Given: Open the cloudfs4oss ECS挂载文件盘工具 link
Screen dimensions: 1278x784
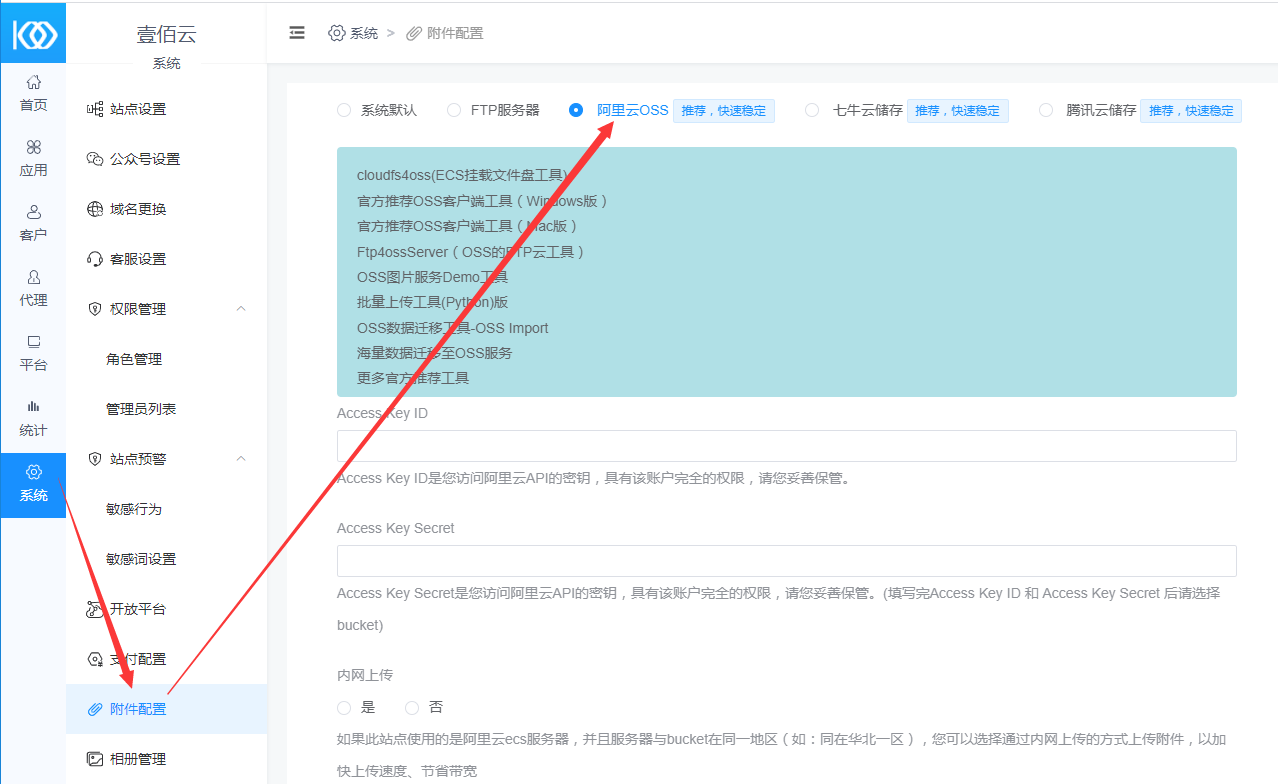Looking at the screenshot, I should click(463, 175).
